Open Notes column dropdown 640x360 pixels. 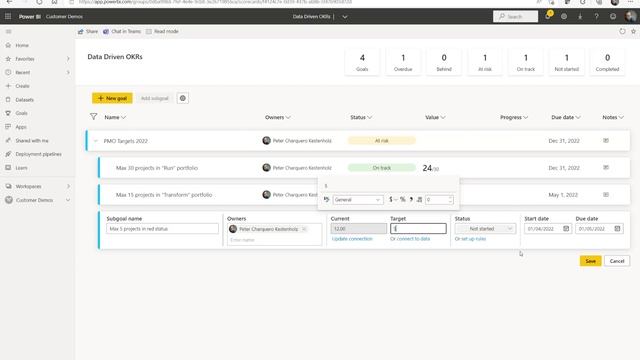coord(613,117)
